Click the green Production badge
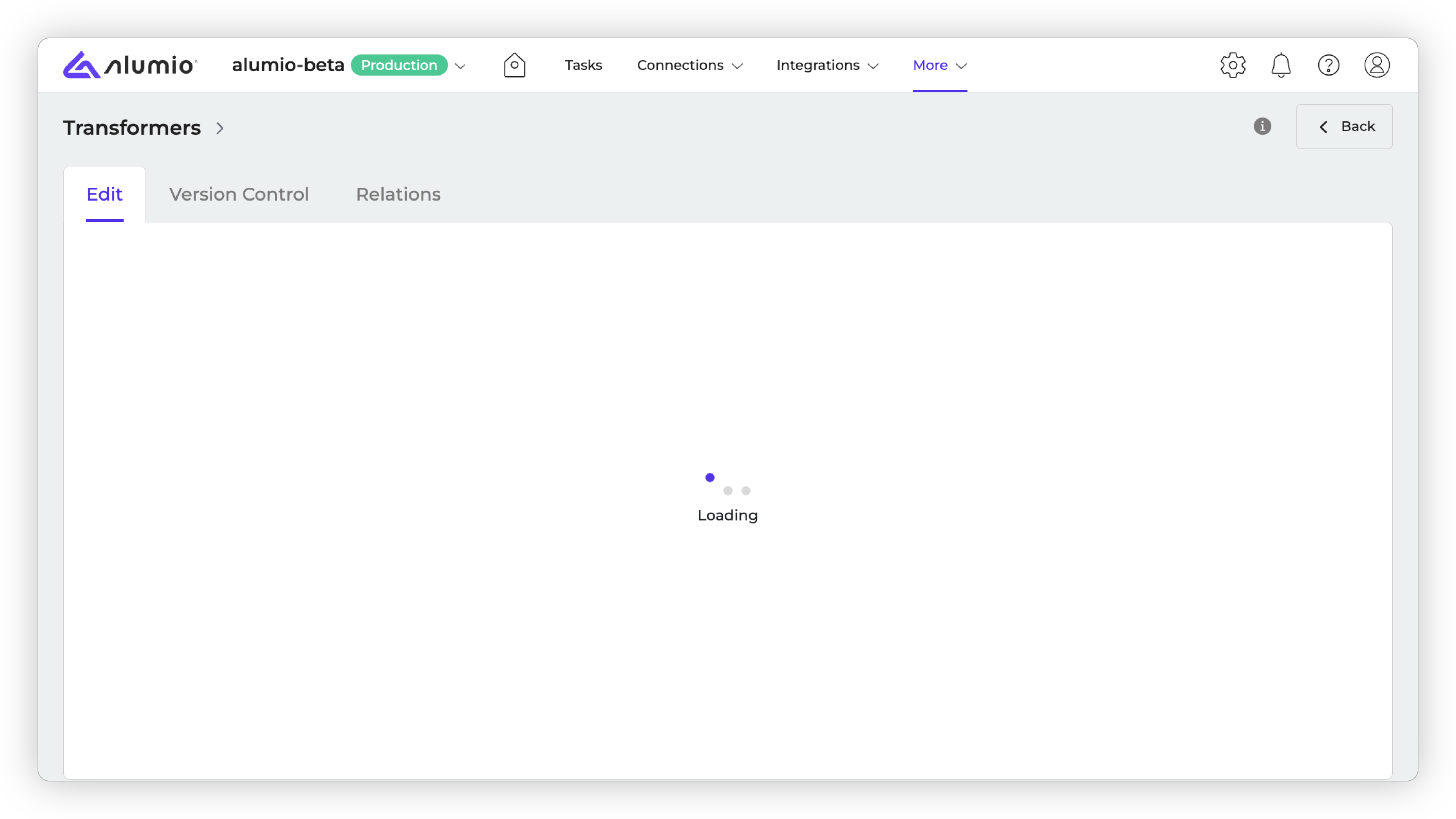The width and height of the screenshot is (1456, 819). coord(399,65)
